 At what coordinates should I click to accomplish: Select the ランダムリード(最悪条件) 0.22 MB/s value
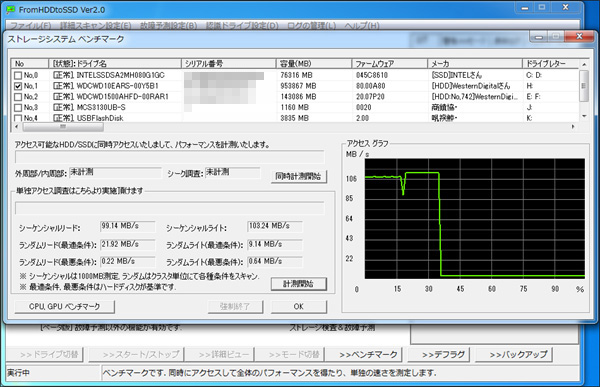[128, 261]
